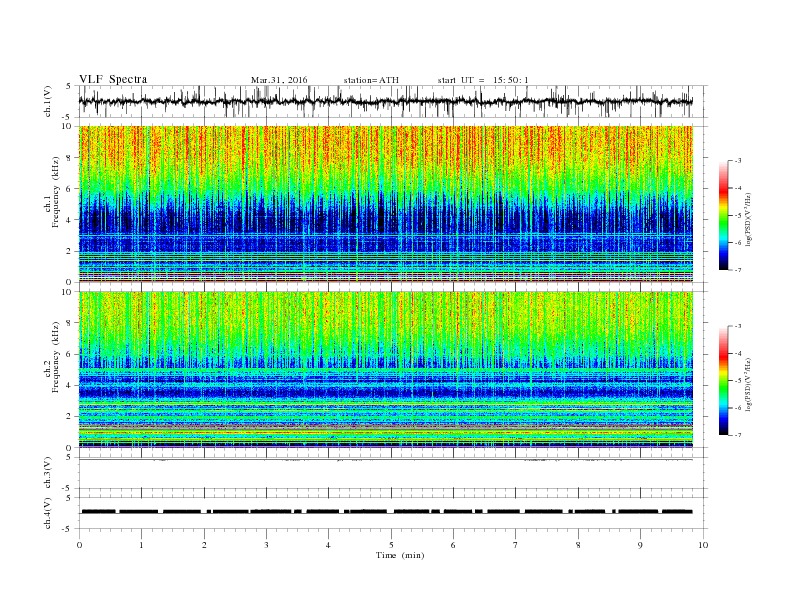Click the 'station=ATH' label

pos(371,80)
